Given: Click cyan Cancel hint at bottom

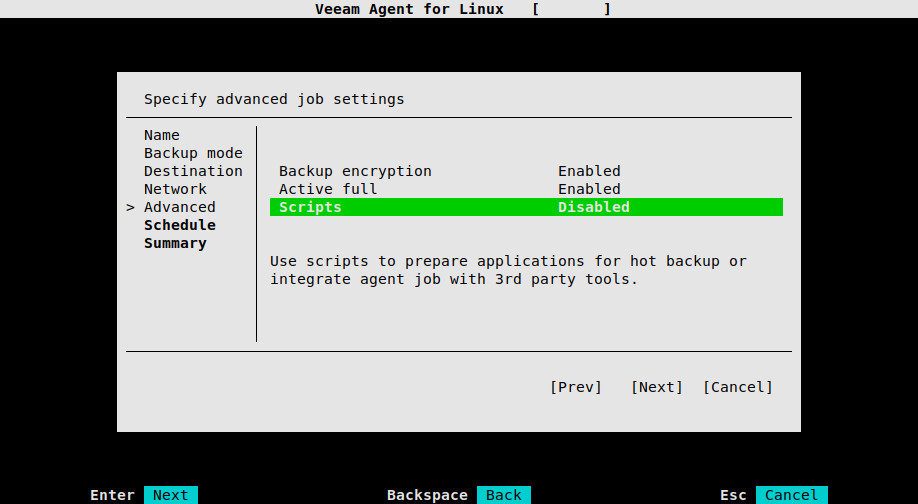Looking at the screenshot, I should click(x=792, y=495).
